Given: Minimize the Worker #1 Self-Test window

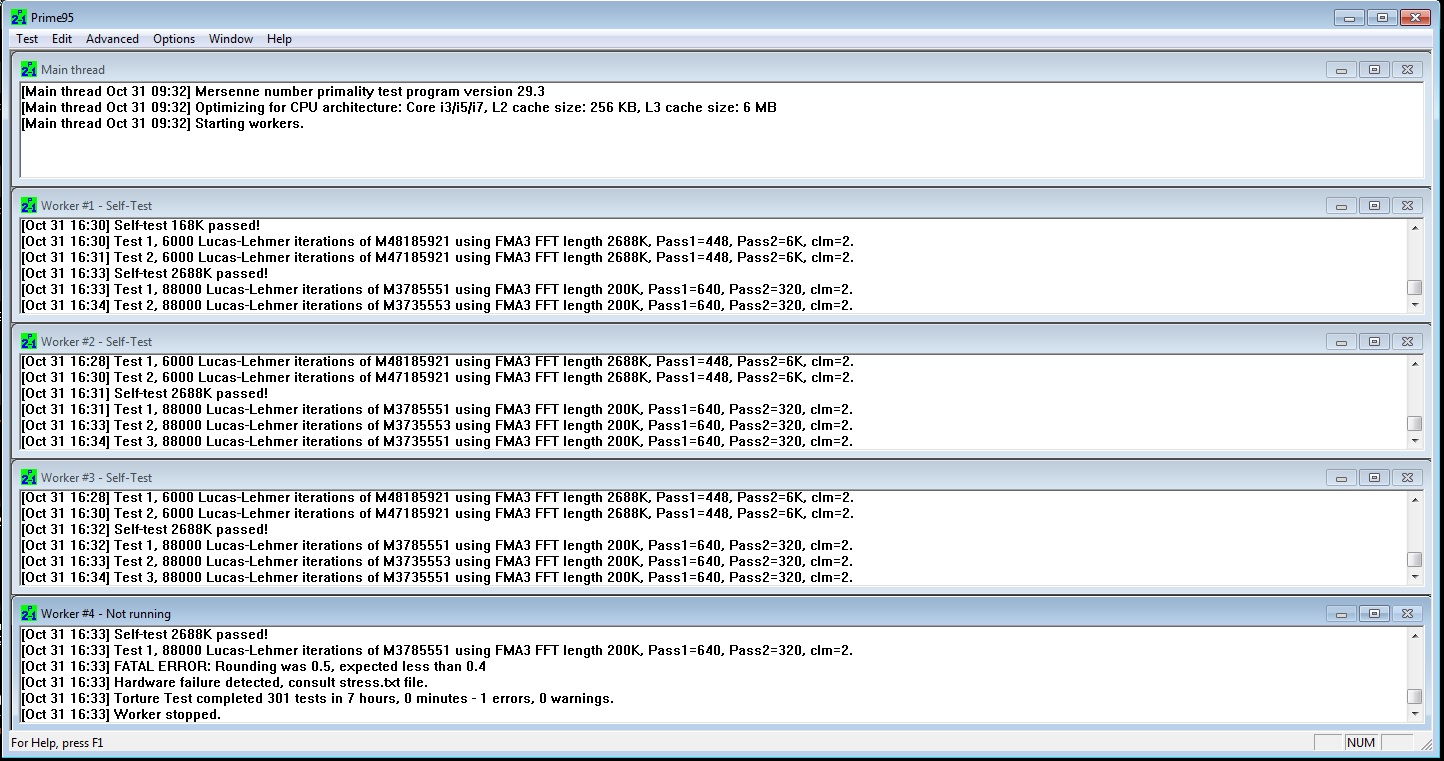Looking at the screenshot, I should click(1341, 206).
